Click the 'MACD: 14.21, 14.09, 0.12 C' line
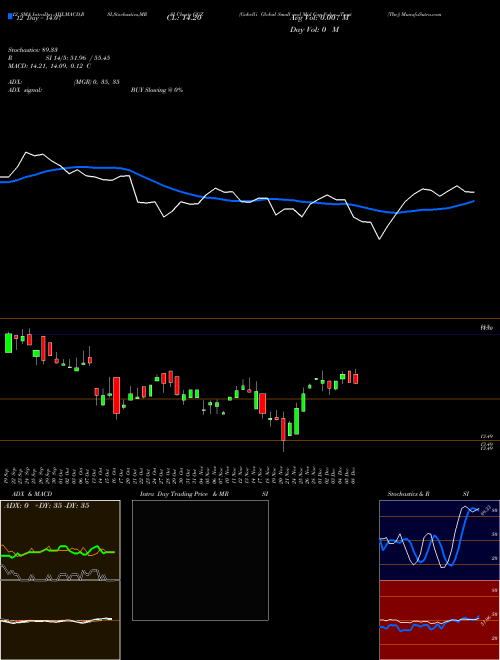Screen dimensions: 500x660 (49, 66)
